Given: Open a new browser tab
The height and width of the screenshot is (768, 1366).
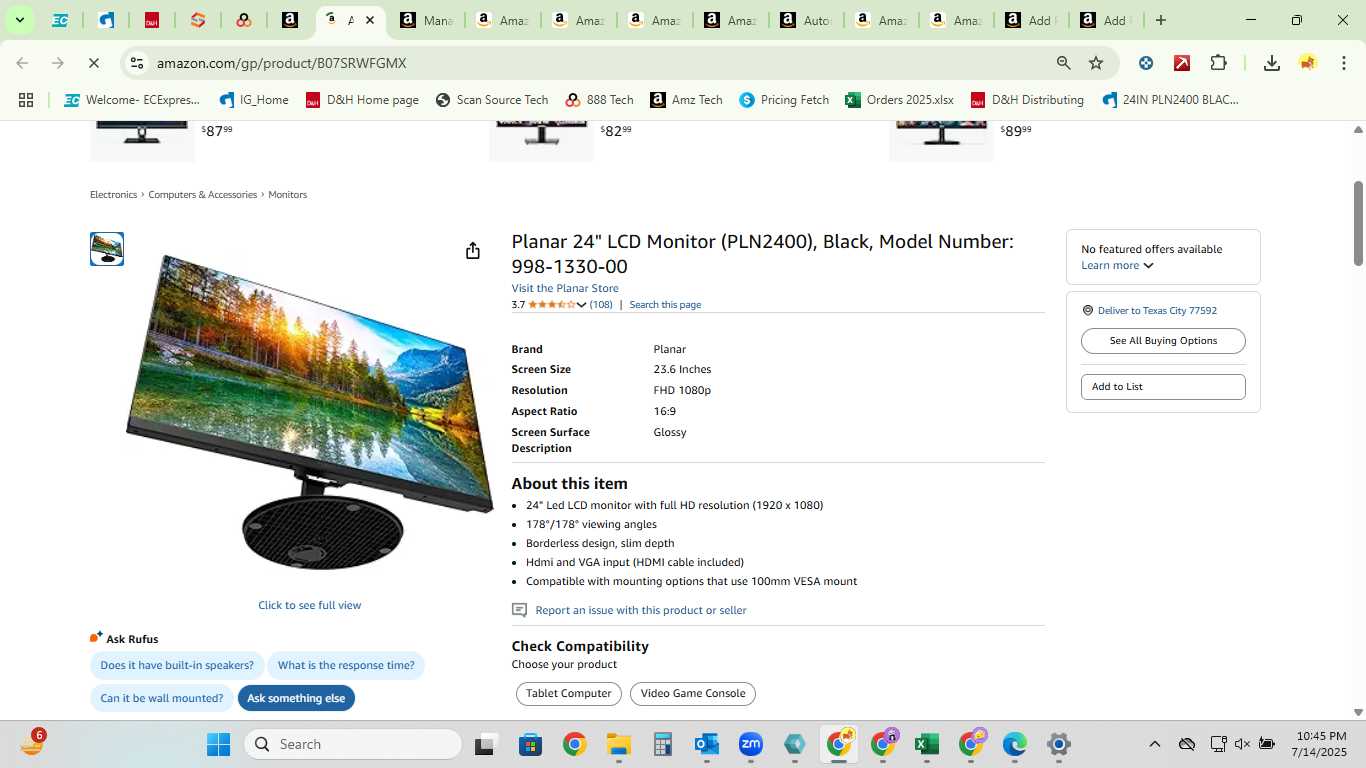Looking at the screenshot, I should (x=1160, y=20).
